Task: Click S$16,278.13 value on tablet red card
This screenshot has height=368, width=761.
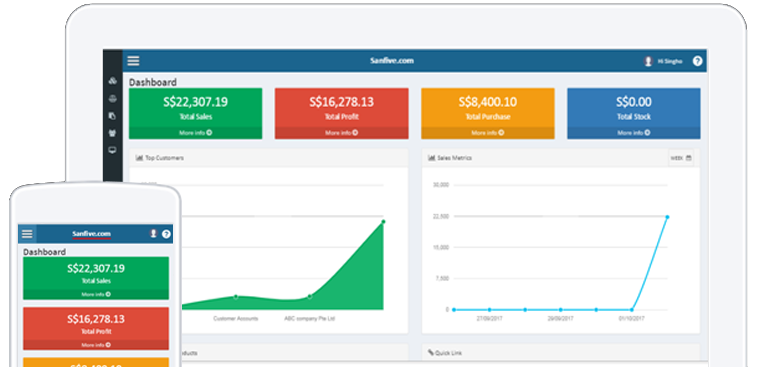Action: tap(342, 102)
